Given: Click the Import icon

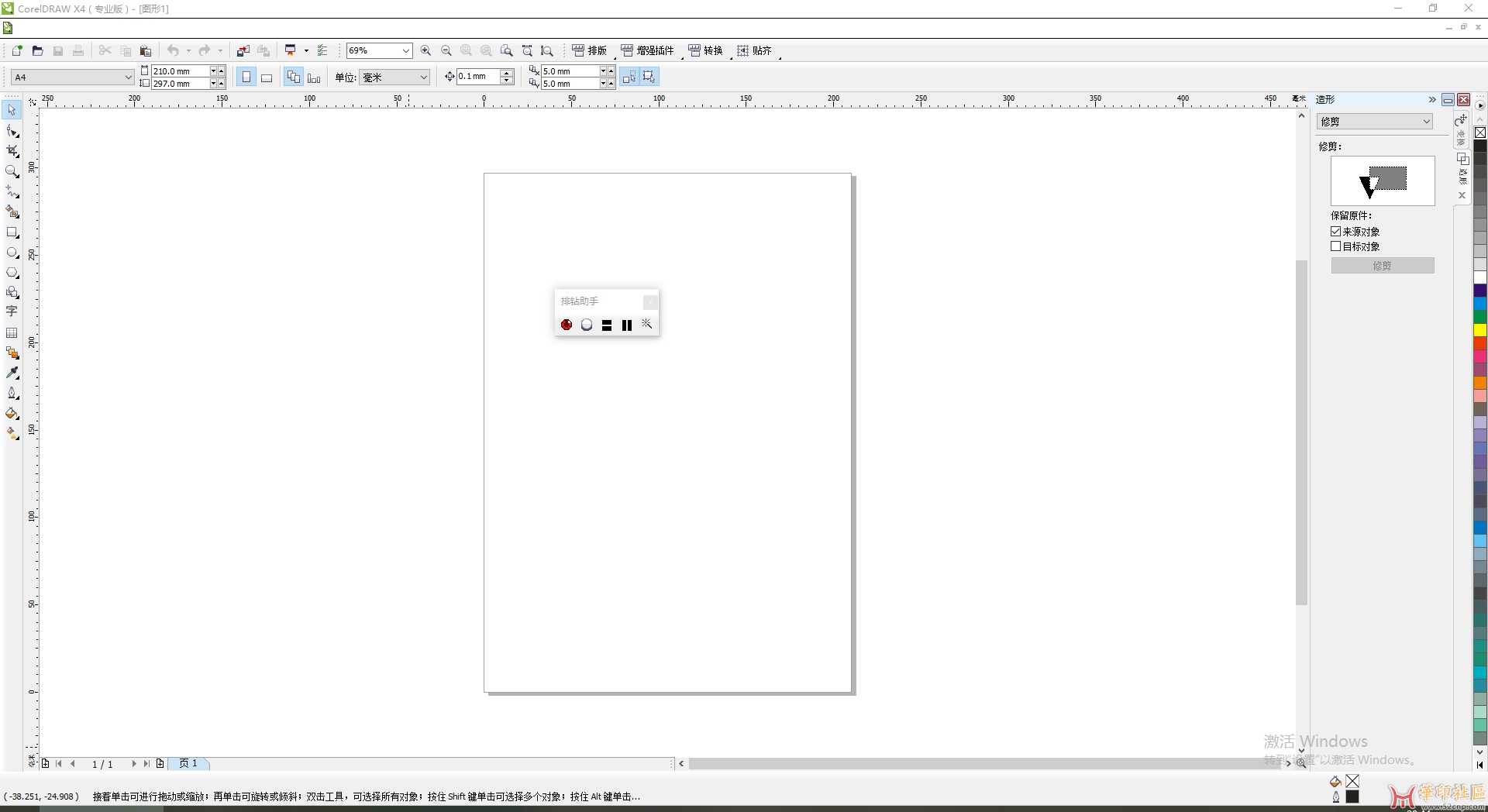Looking at the screenshot, I should (243, 50).
